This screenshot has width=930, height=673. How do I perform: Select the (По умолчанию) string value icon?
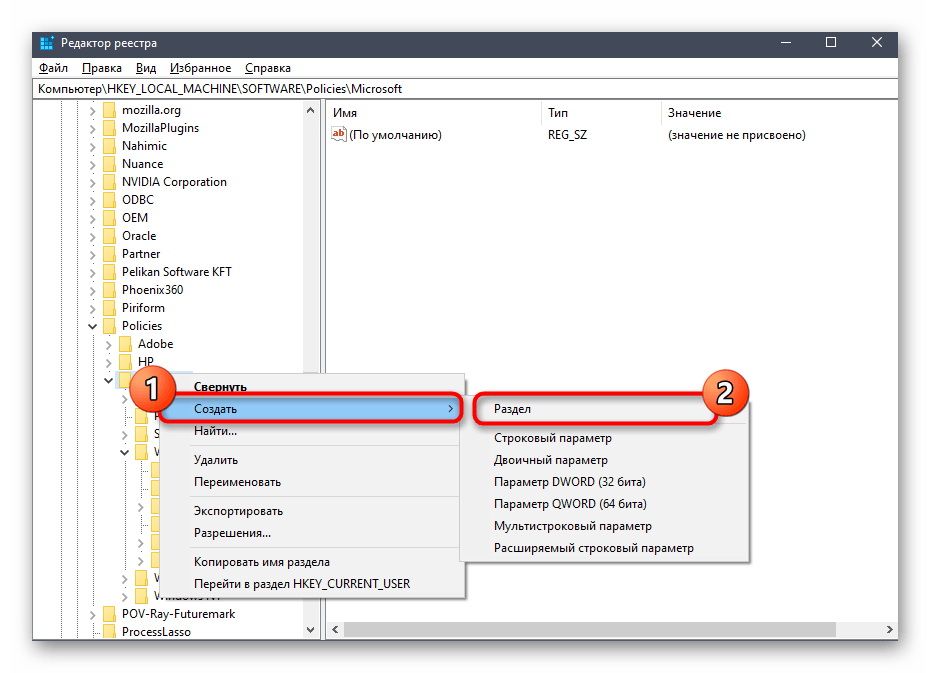[339, 135]
